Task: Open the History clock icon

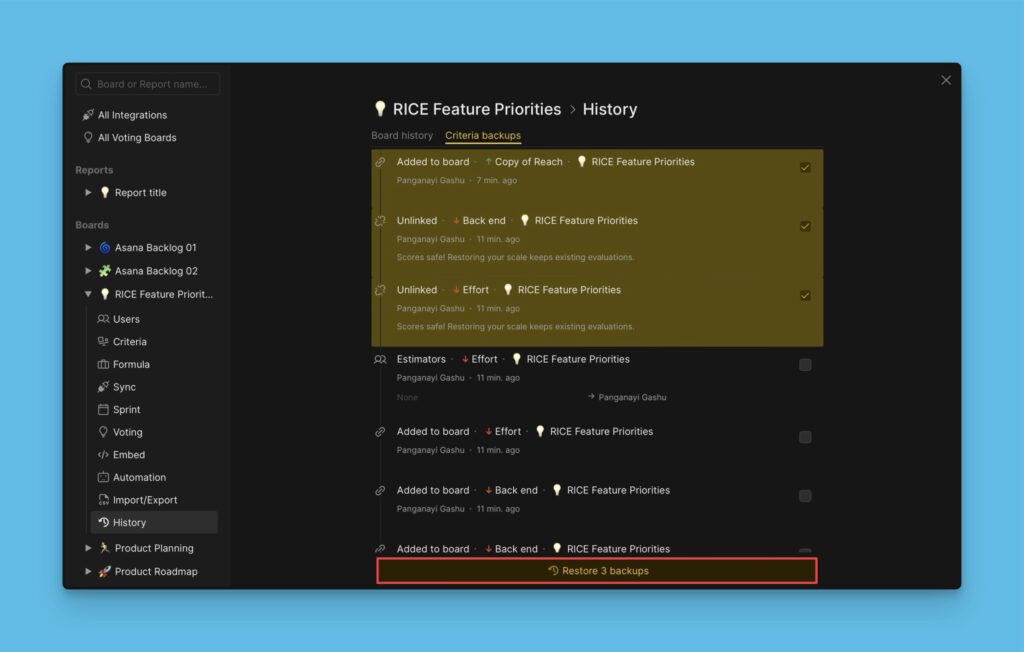Action: (x=103, y=521)
